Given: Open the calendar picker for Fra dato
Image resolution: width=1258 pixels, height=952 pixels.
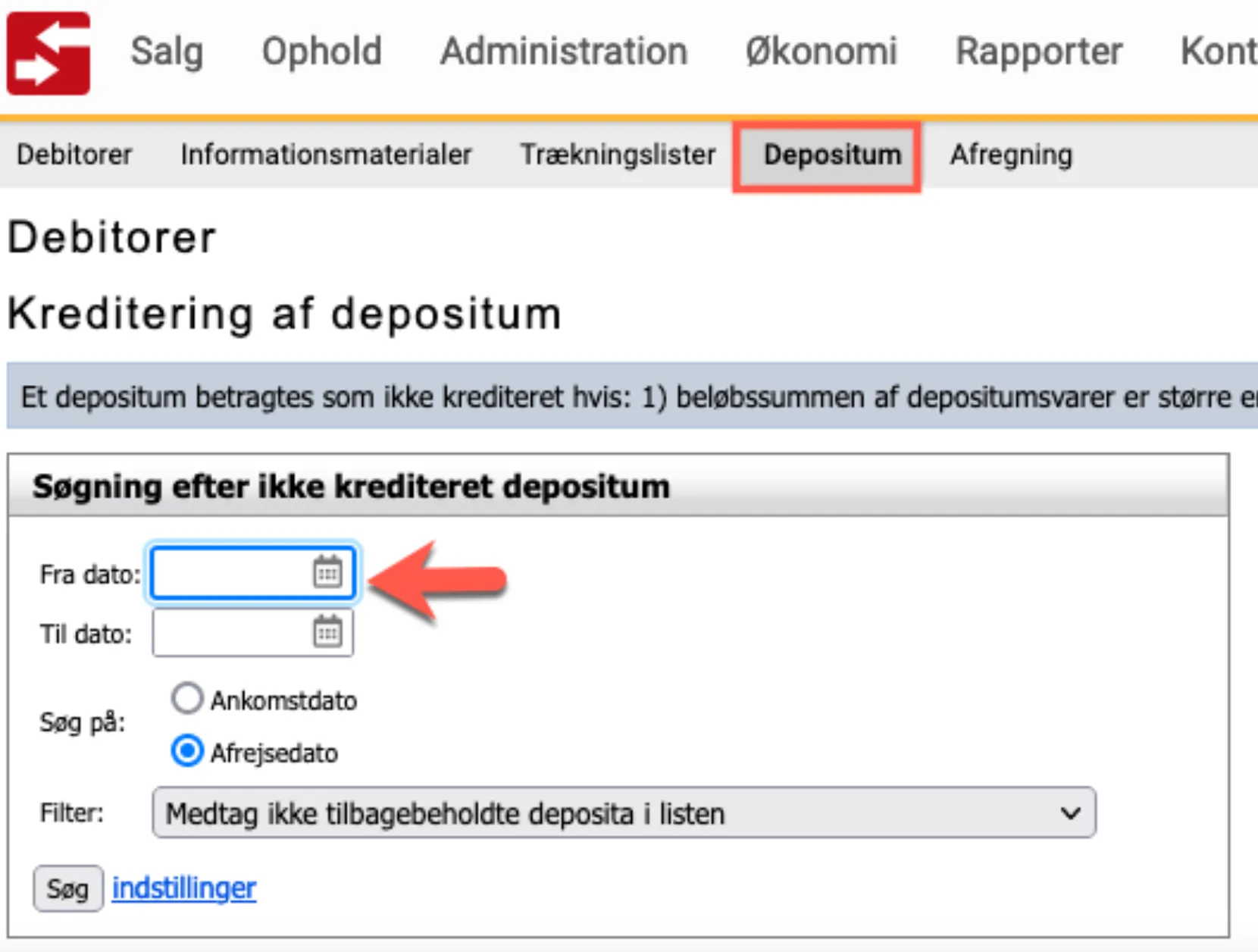Looking at the screenshot, I should (x=327, y=574).
